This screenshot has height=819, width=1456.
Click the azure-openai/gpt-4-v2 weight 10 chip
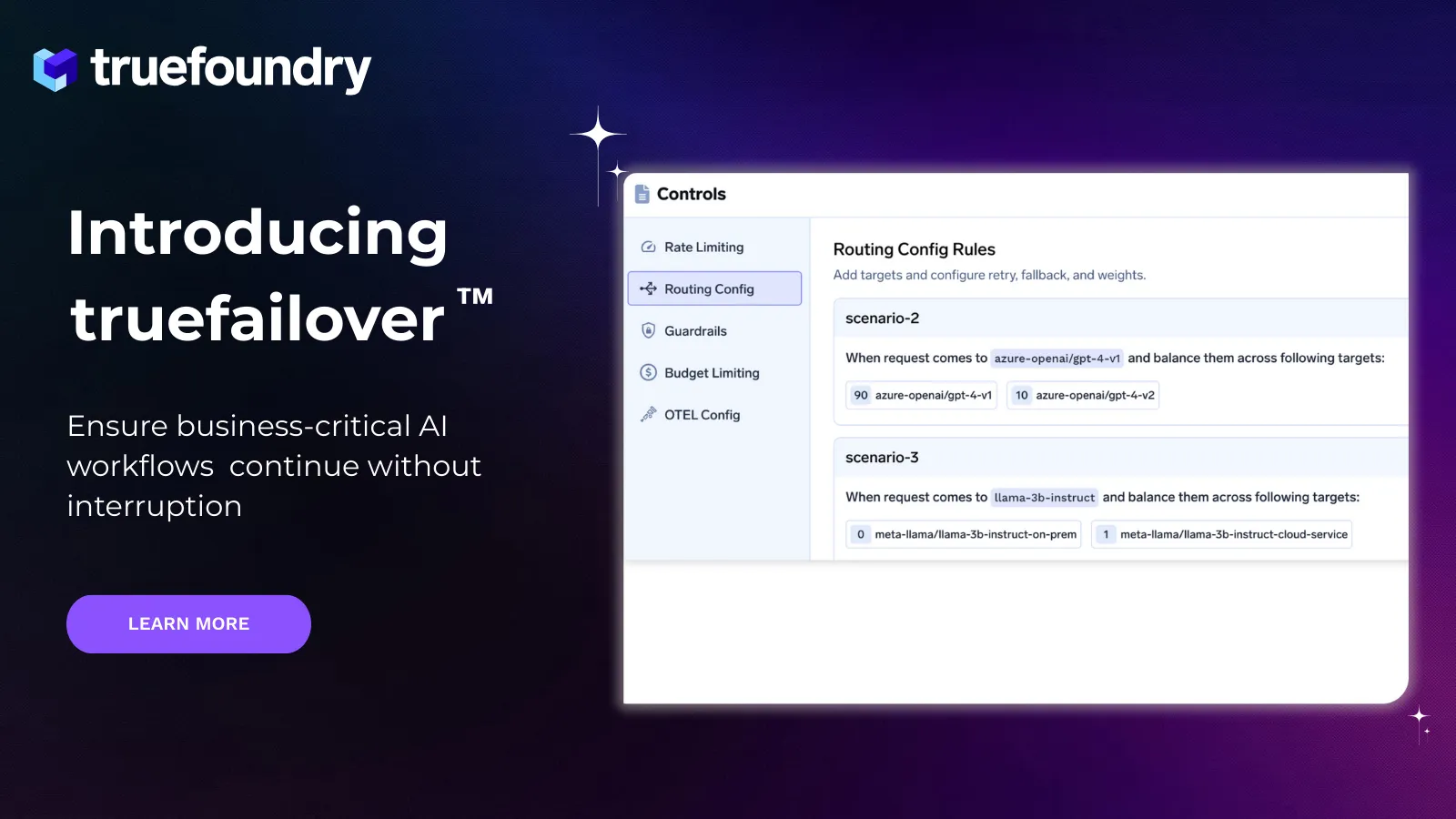point(1083,395)
